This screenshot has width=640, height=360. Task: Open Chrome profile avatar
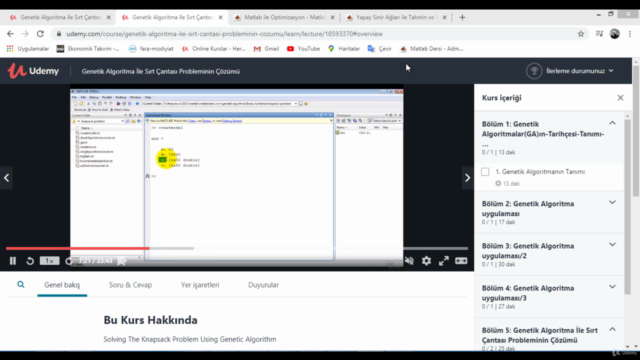click(615, 34)
